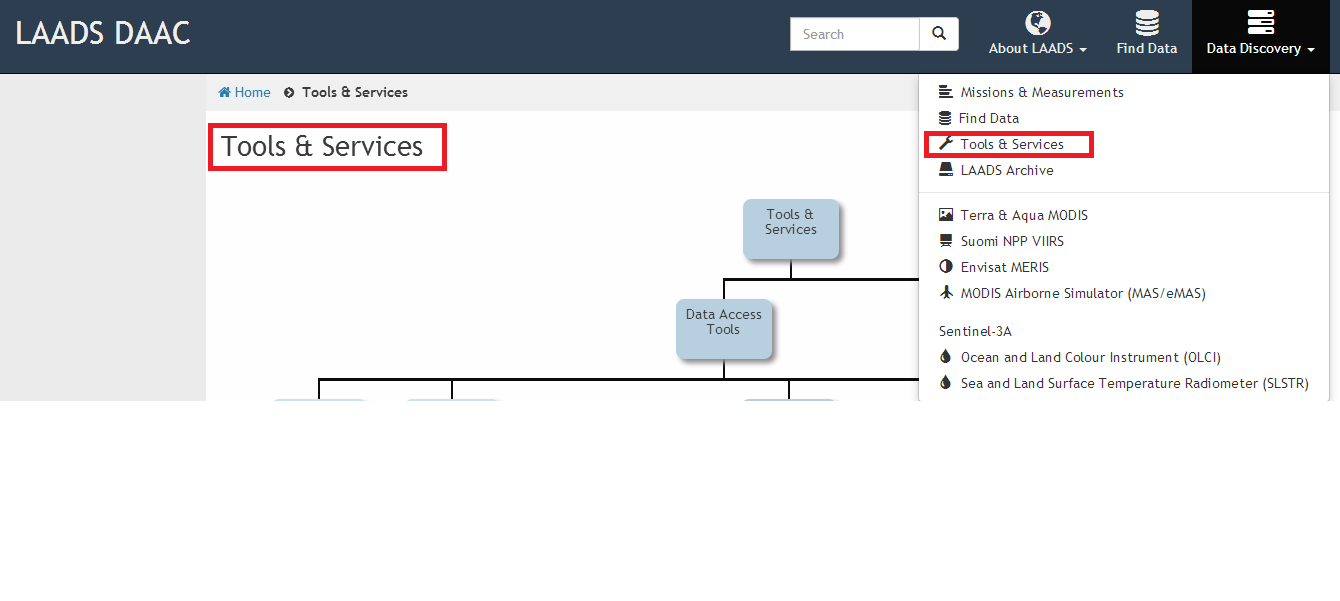The image size is (1340, 601).
Task: Collapse the Data Discovery dropdown caret
Action: pos(1310,49)
